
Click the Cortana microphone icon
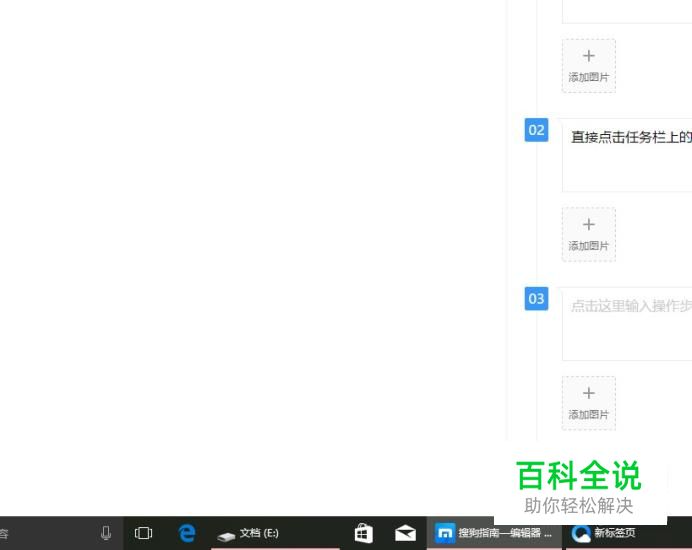point(106,533)
